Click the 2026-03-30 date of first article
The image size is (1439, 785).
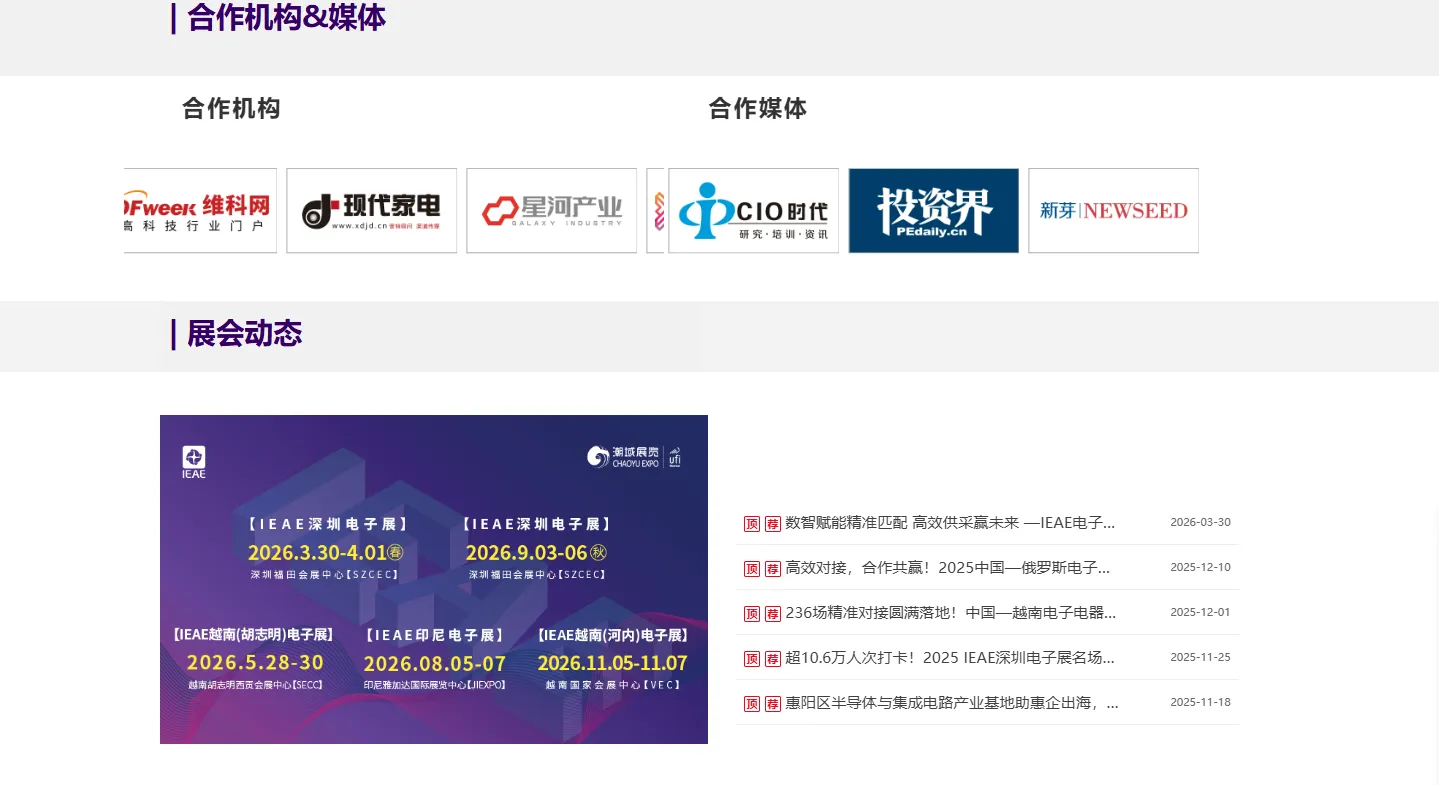[x=1200, y=522]
